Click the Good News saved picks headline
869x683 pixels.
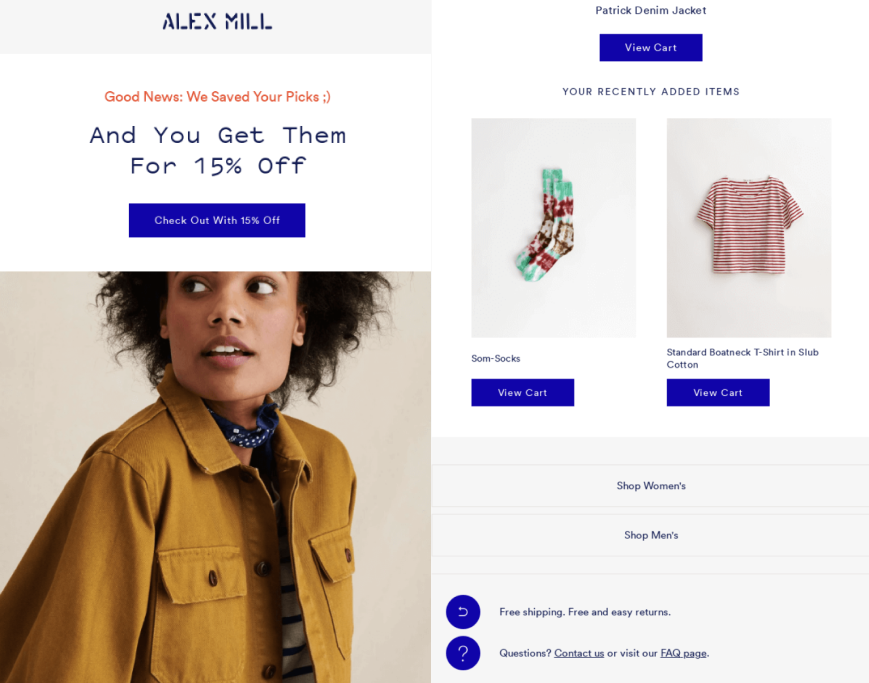tap(217, 96)
